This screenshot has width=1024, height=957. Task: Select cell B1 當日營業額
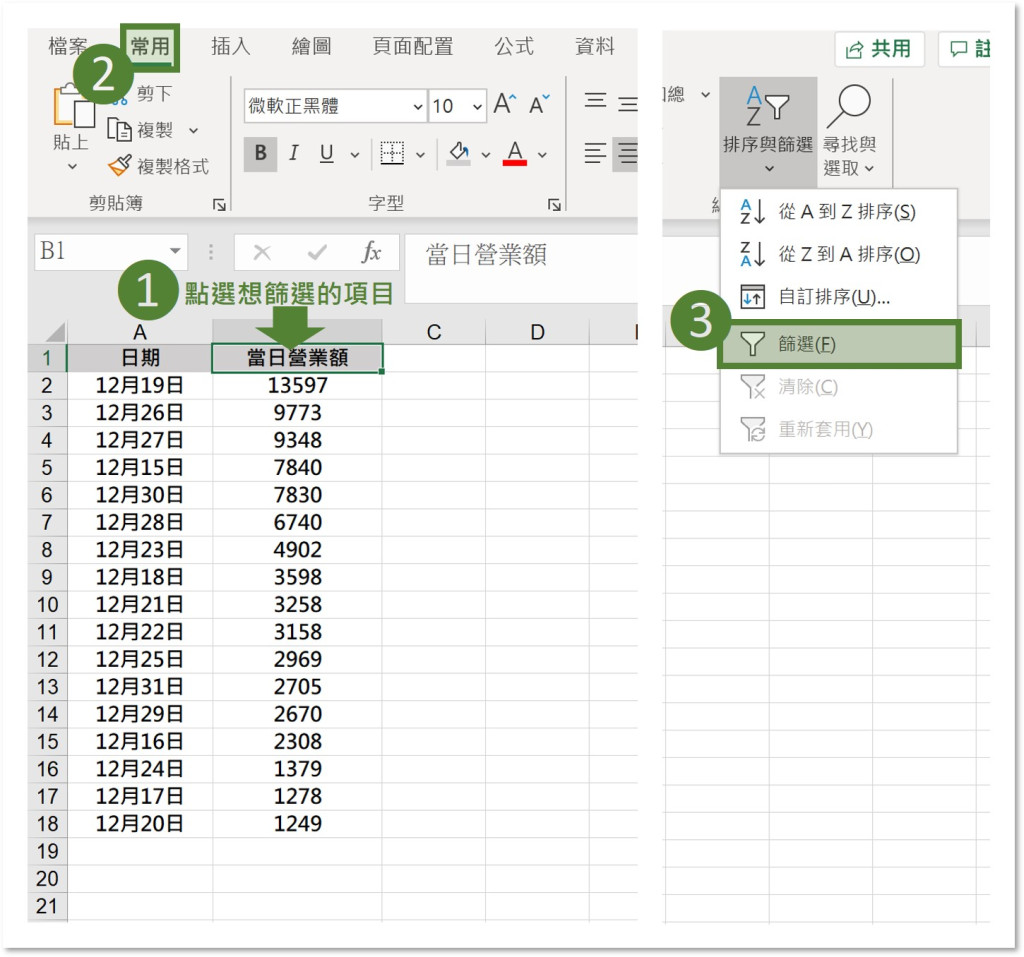click(297, 358)
